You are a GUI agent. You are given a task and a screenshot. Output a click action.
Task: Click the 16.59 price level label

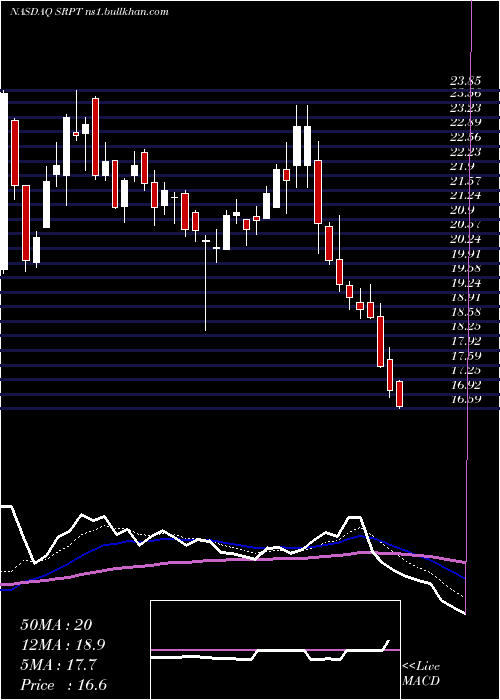point(466,399)
